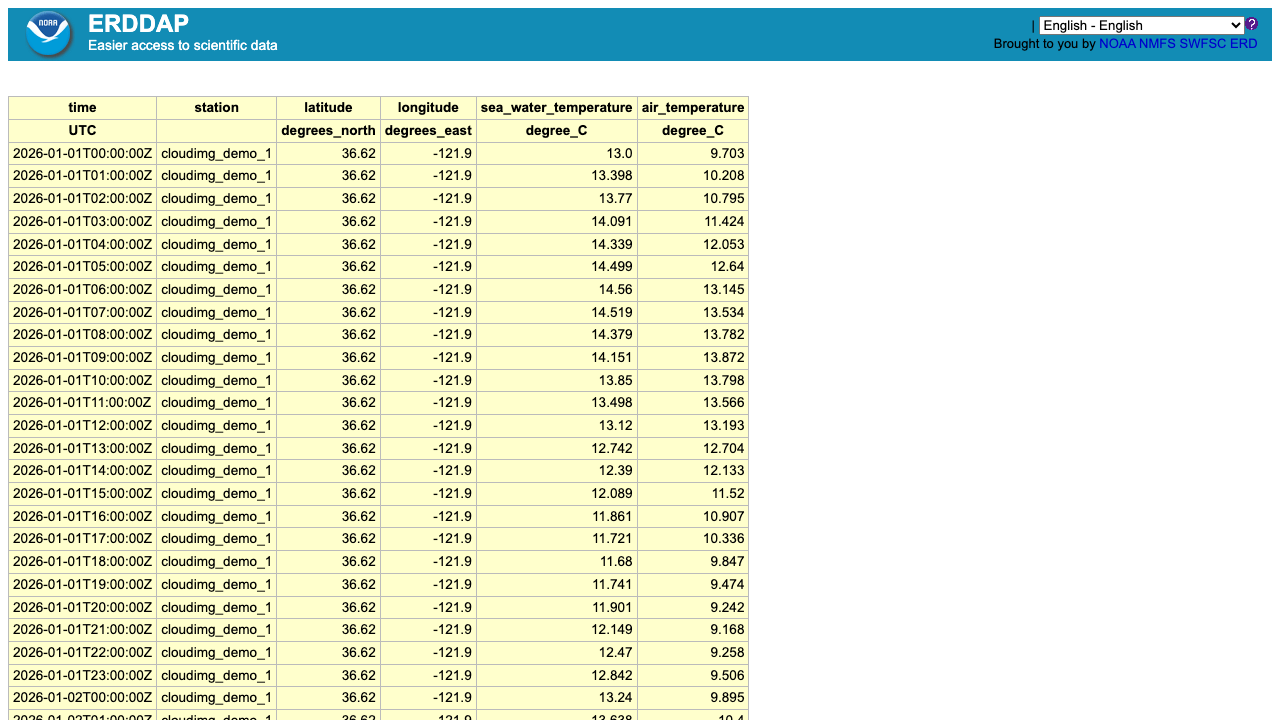1280x720 pixels.
Task: Click sea water temperature value 14.519
Action: pos(557,312)
